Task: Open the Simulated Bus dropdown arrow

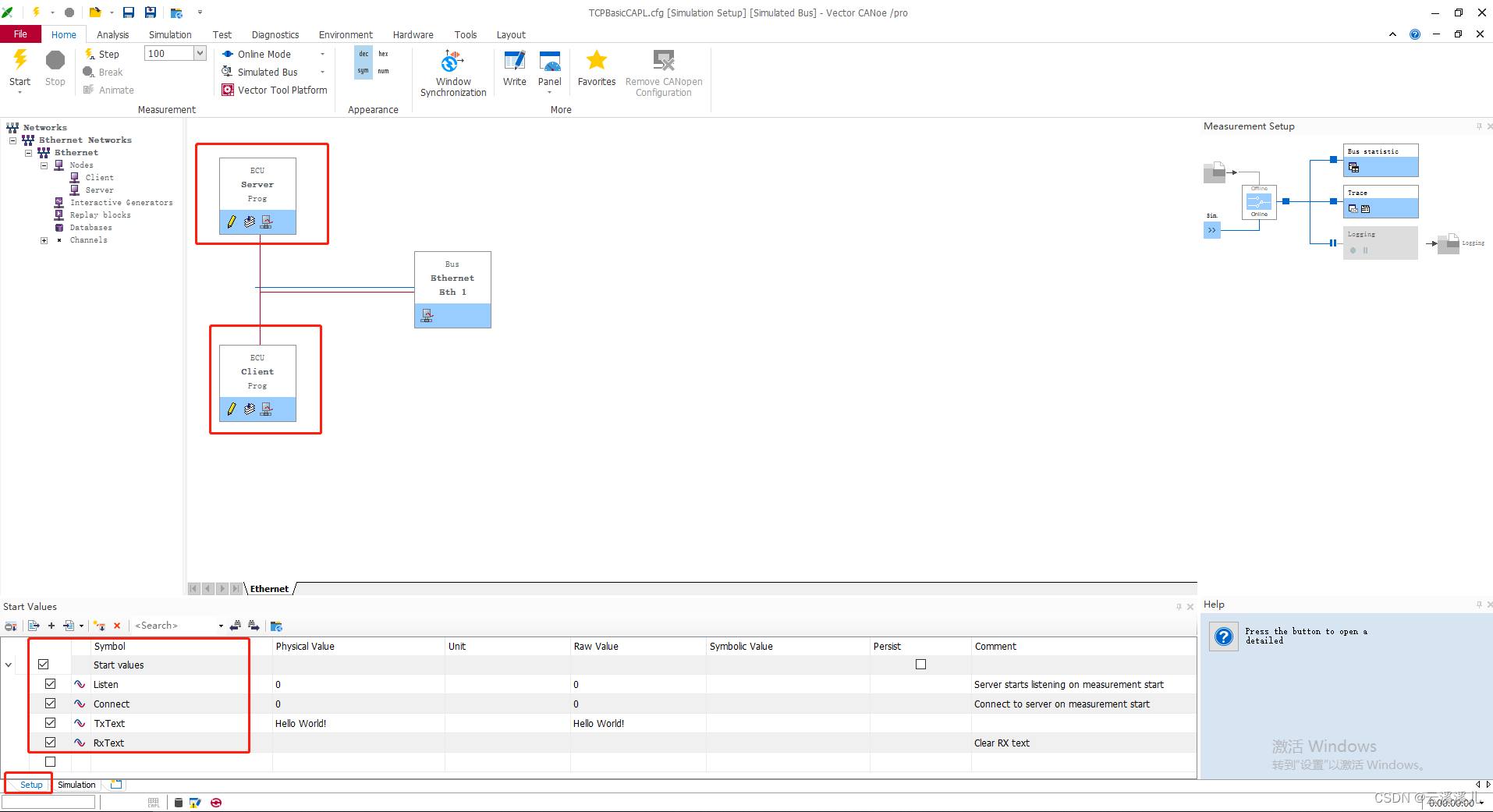Action: [x=322, y=72]
